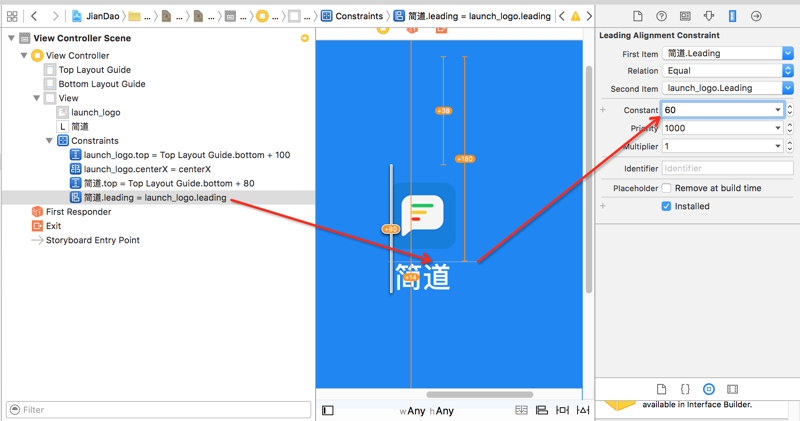Collapse the View node
This screenshot has height=421, width=800.
(x=36, y=98)
